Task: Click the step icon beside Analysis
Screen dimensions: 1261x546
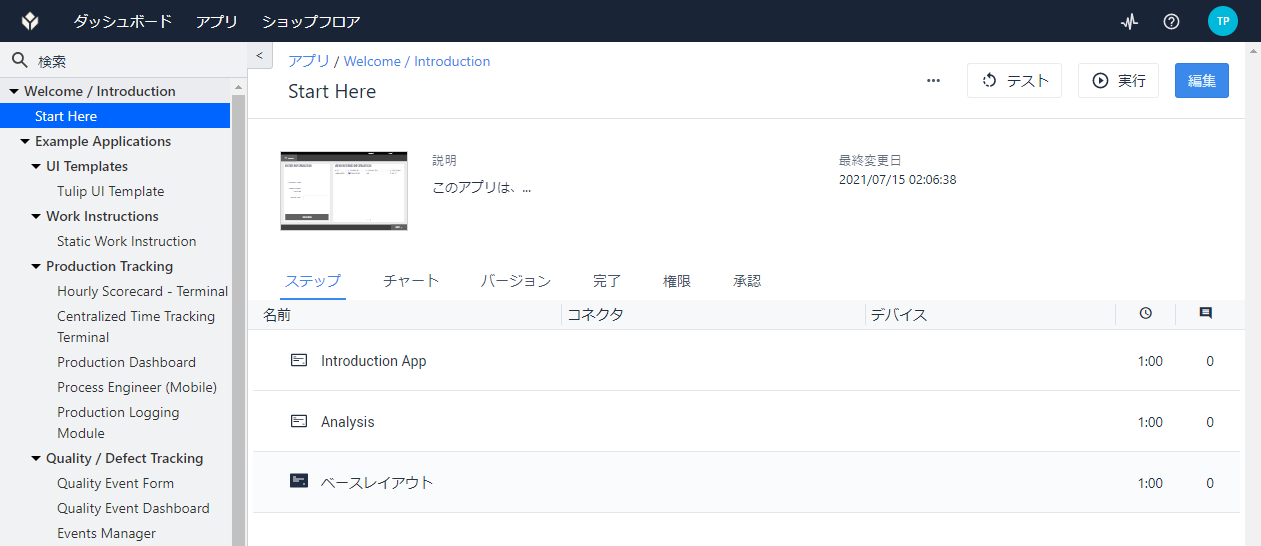Action: pyautogui.click(x=299, y=421)
